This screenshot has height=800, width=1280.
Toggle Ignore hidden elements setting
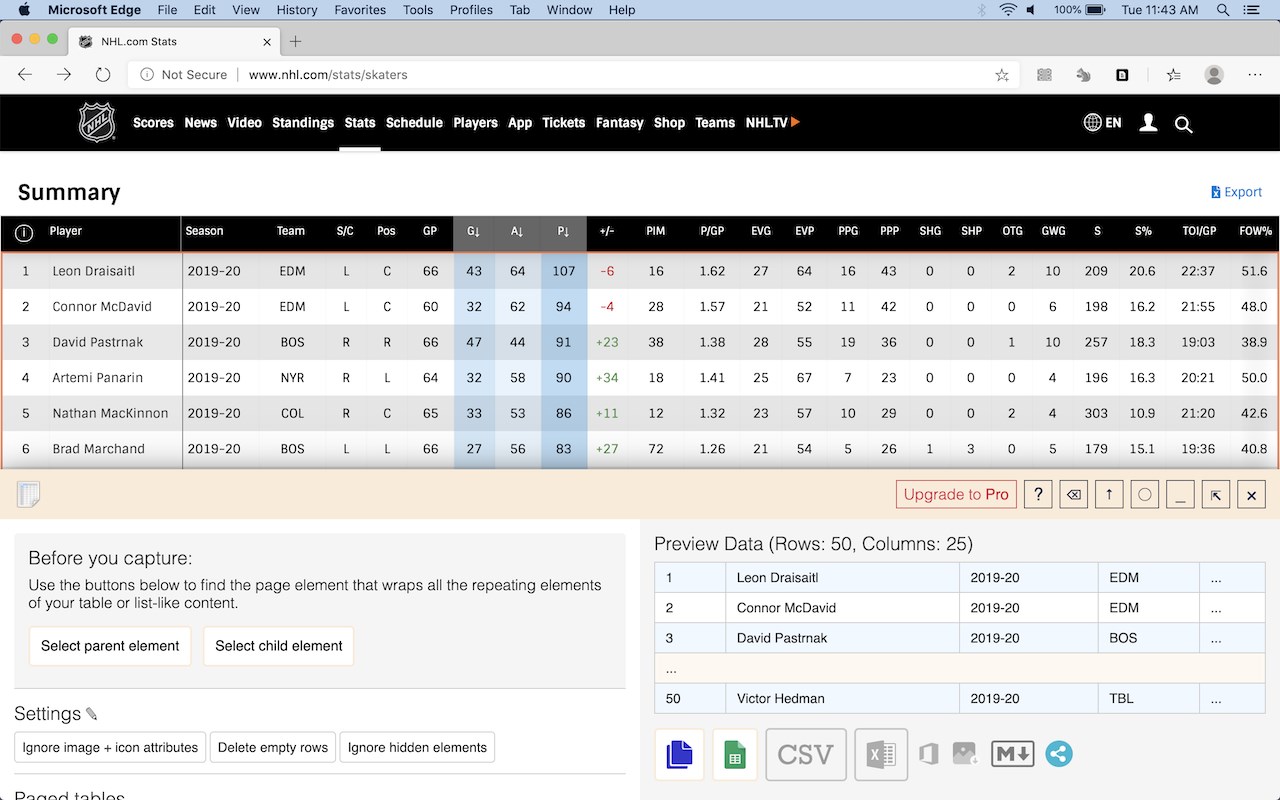click(418, 747)
